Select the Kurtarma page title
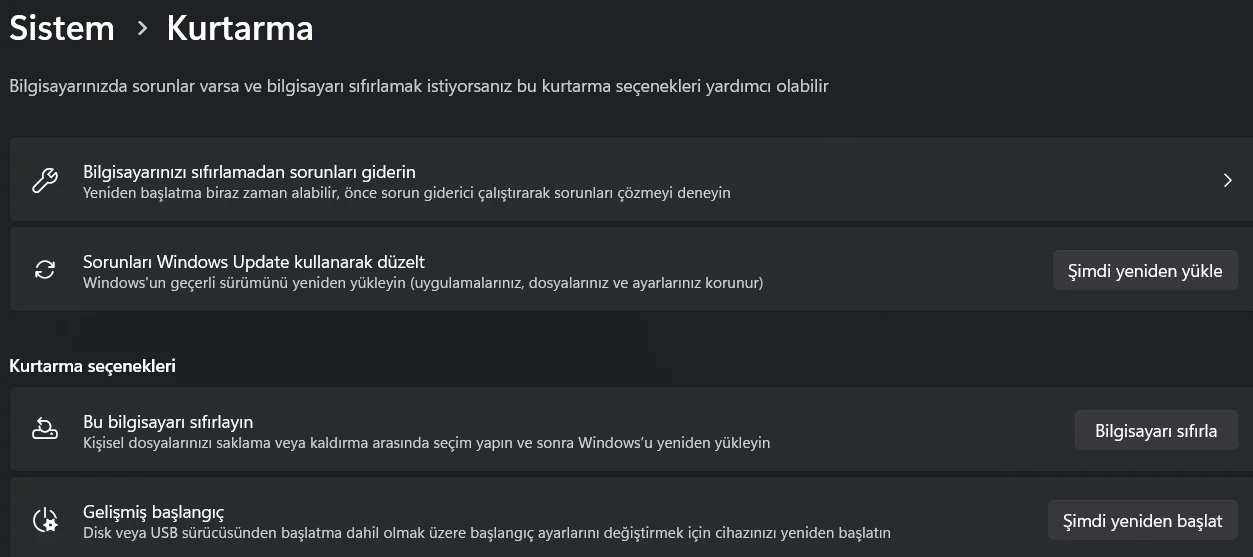The height and width of the screenshot is (557, 1253). tap(240, 29)
